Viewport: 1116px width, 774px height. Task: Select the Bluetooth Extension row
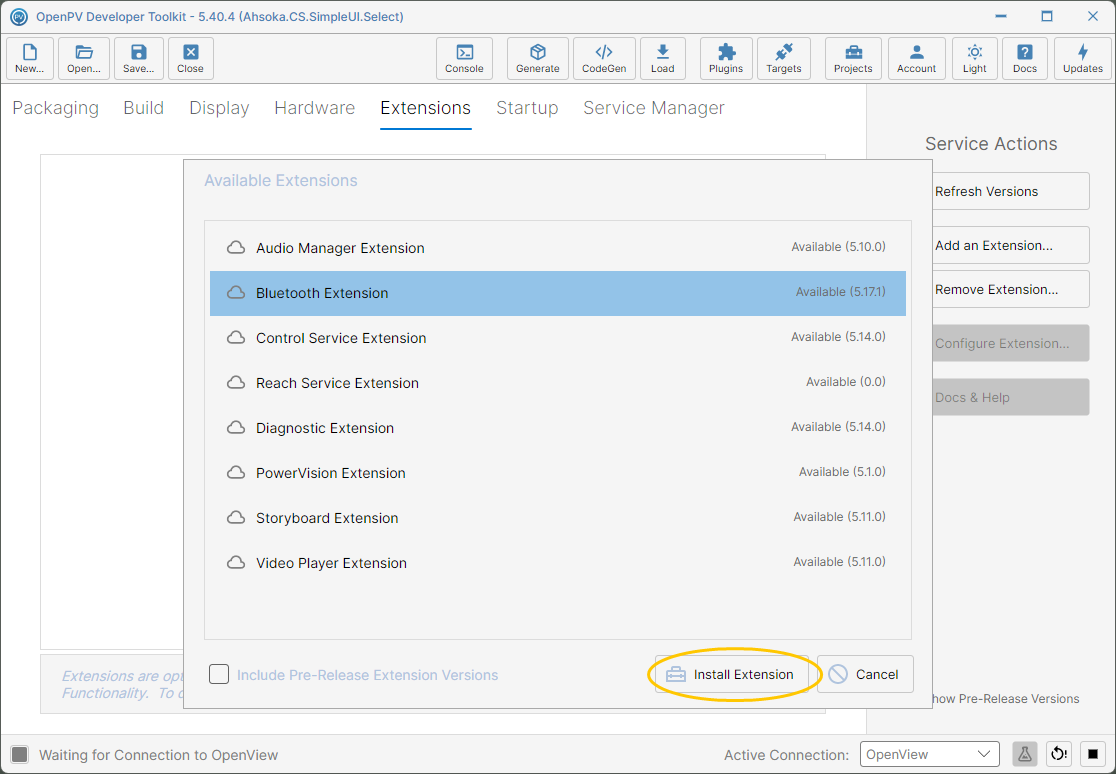coord(558,293)
